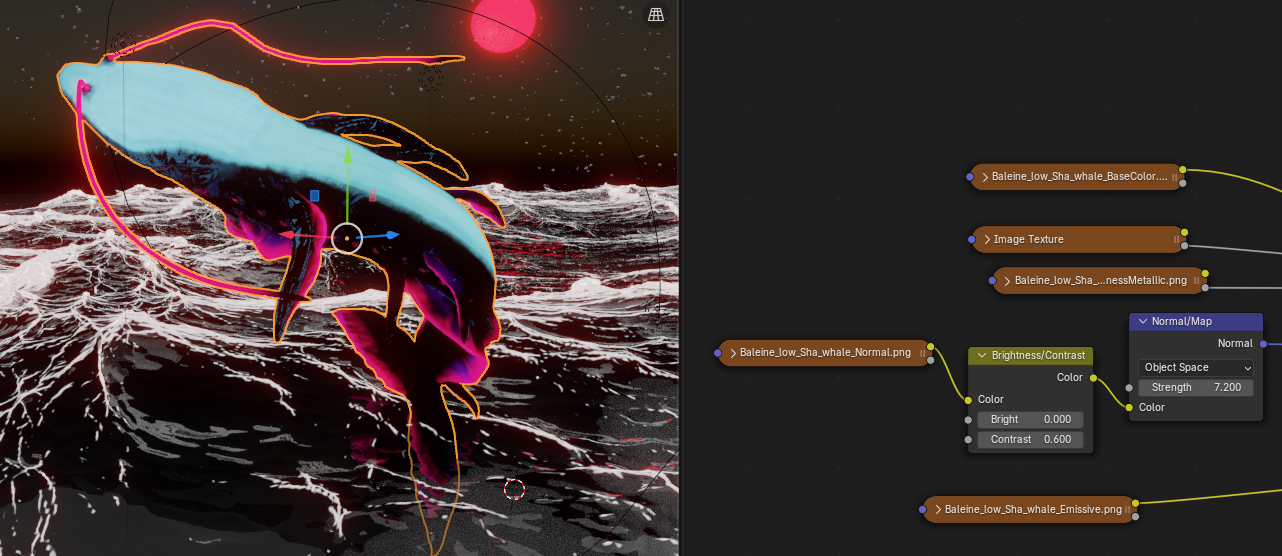1282x556 pixels.
Task: Select the Baleine_low_Sha_whale_BaseColor node label
Action: 1079,176
